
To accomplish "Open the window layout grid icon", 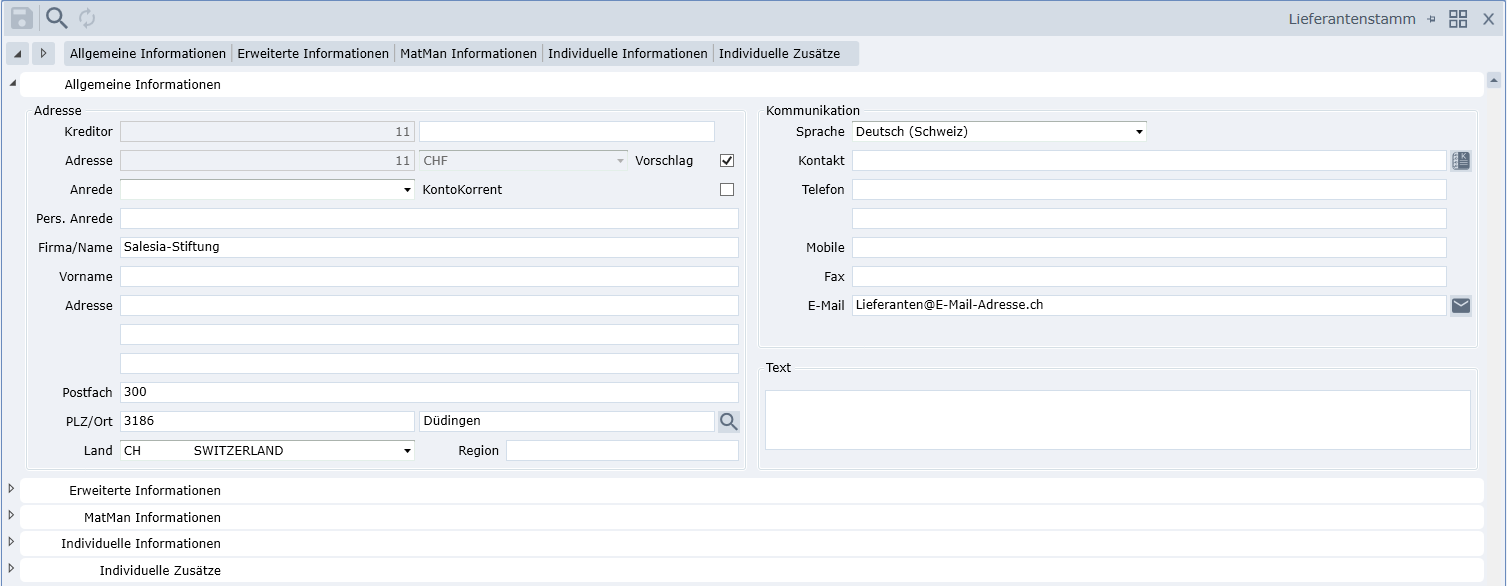I will coord(1458,19).
